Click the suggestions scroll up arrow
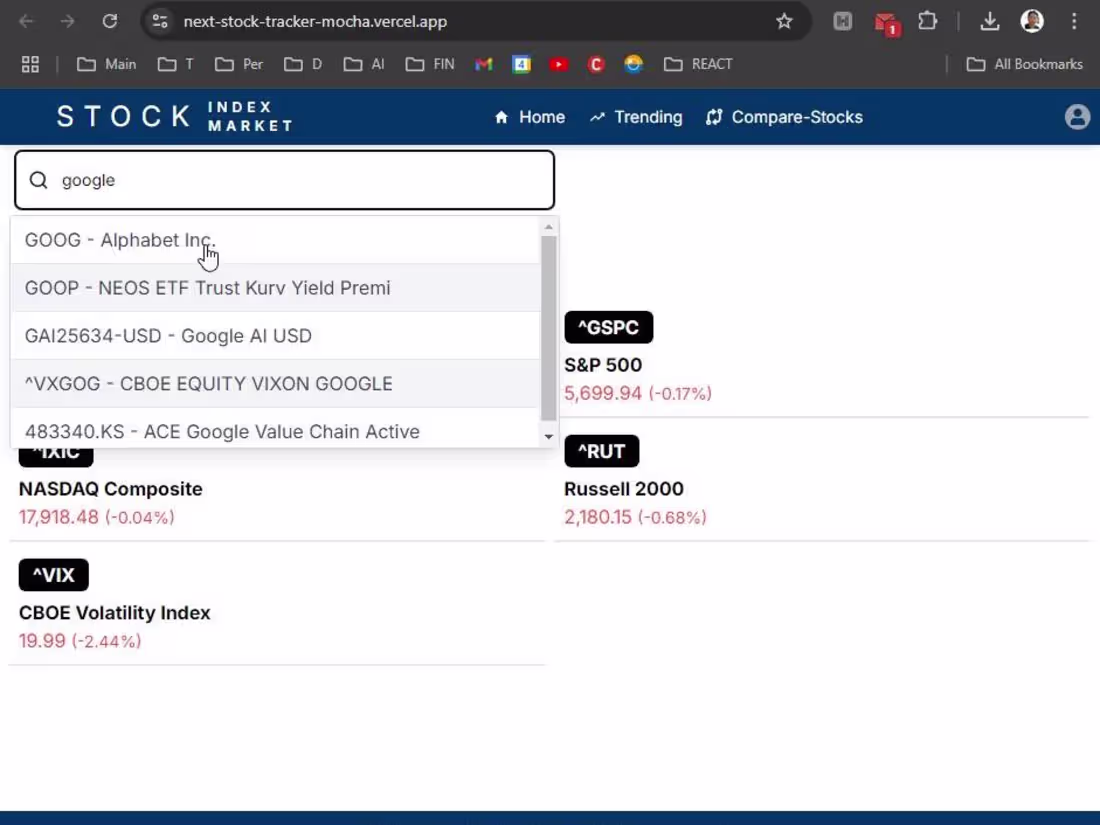This screenshot has height=825, width=1100. [549, 227]
